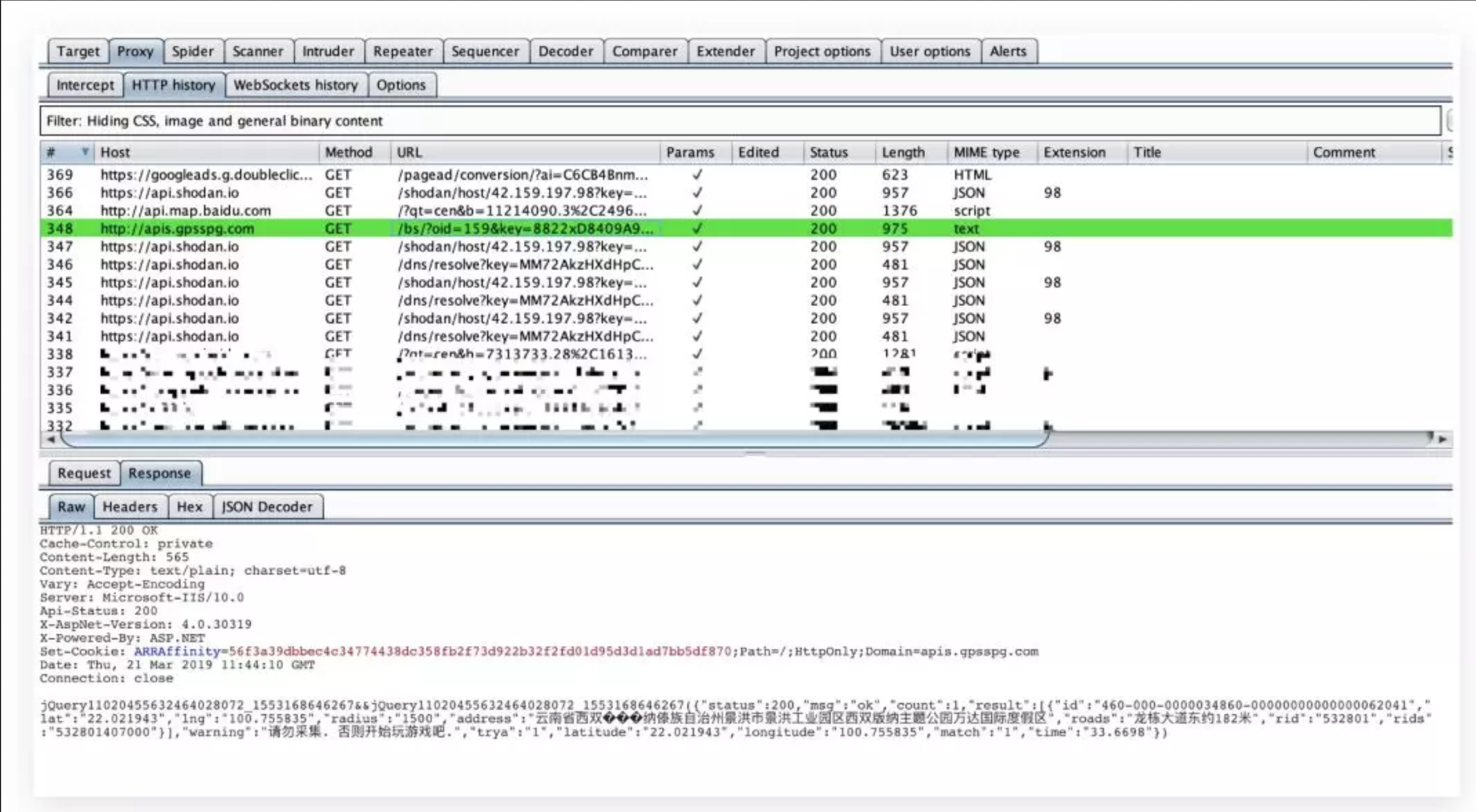Select the HTTP history sub-tab
The width and height of the screenshot is (1476, 812).
tap(173, 85)
